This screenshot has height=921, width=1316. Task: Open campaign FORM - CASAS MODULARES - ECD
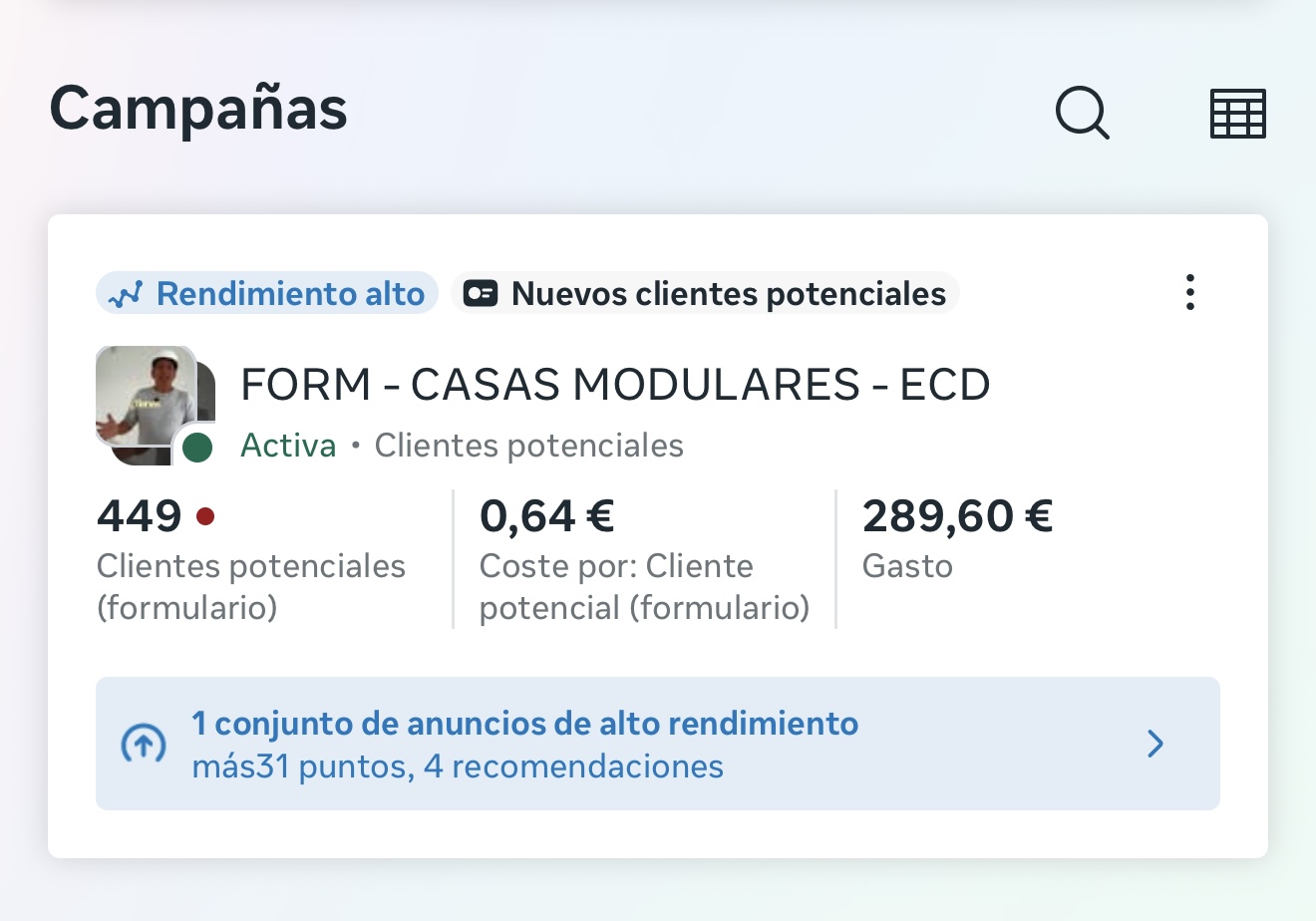(x=615, y=385)
